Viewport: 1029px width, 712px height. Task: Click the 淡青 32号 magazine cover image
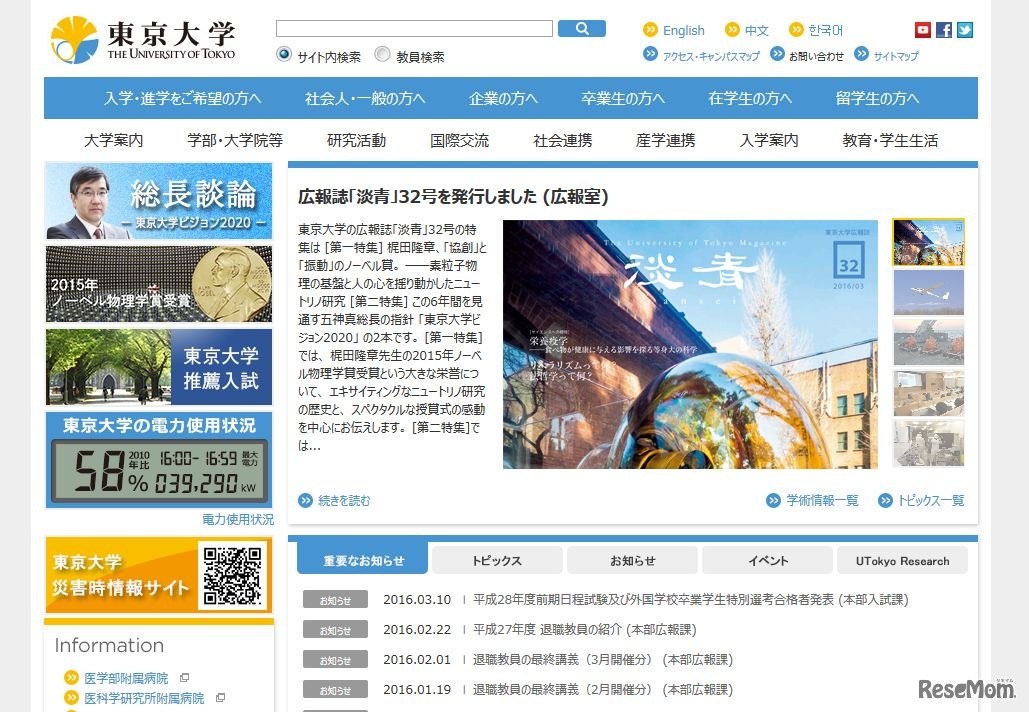click(690, 345)
